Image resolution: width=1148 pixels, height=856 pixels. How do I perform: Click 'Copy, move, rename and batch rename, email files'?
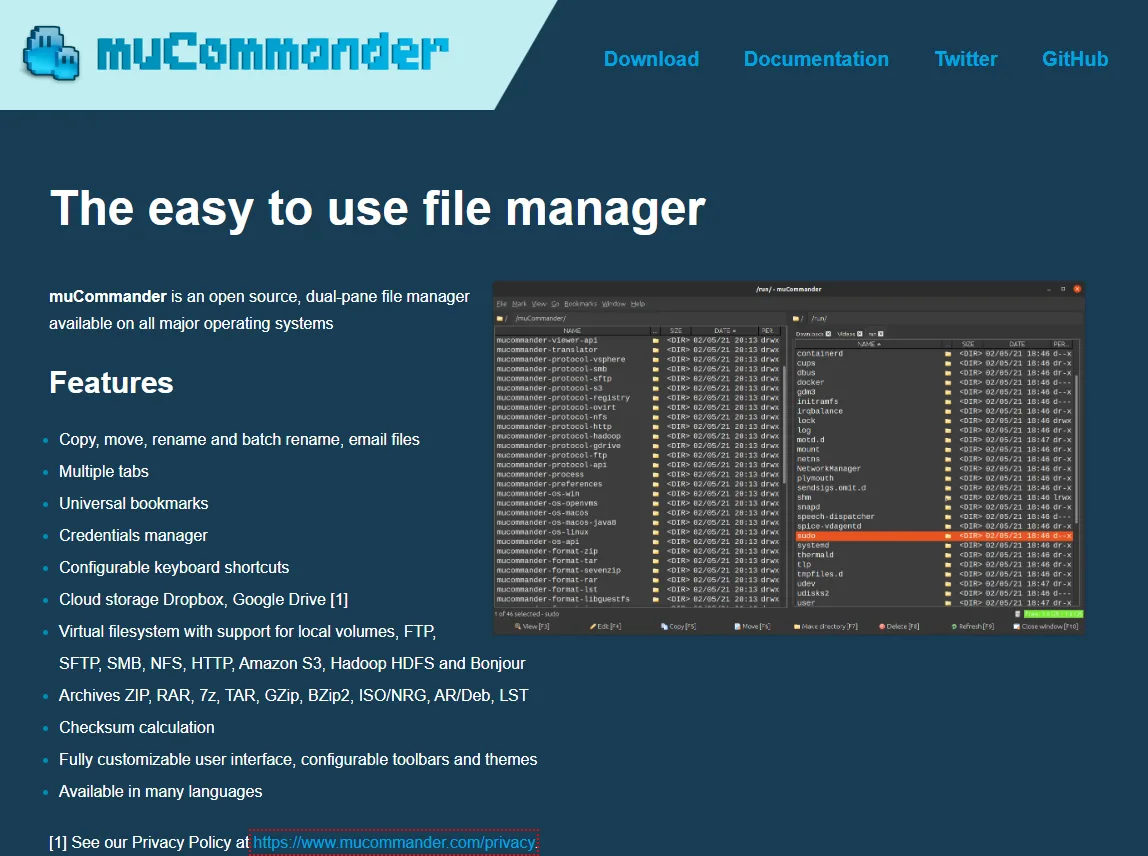click(x=239, y=439)
